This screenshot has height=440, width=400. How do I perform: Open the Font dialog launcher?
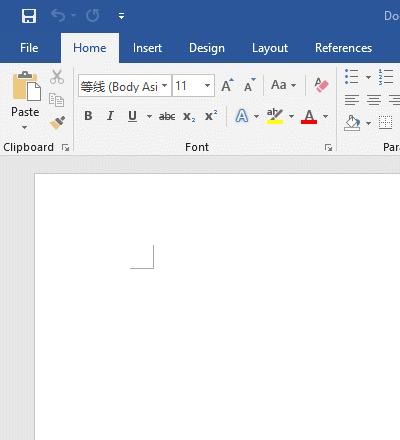click(328, 147)
